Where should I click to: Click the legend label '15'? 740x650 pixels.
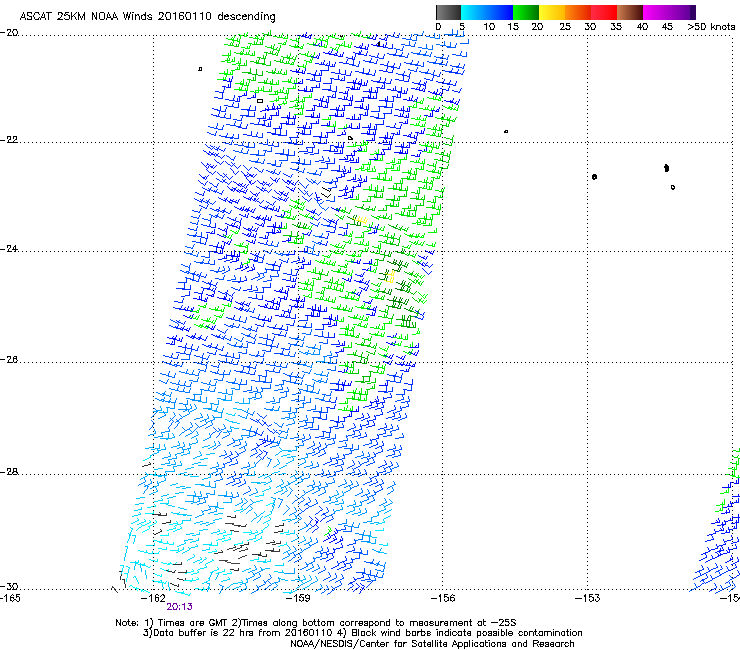coord(513,27)
